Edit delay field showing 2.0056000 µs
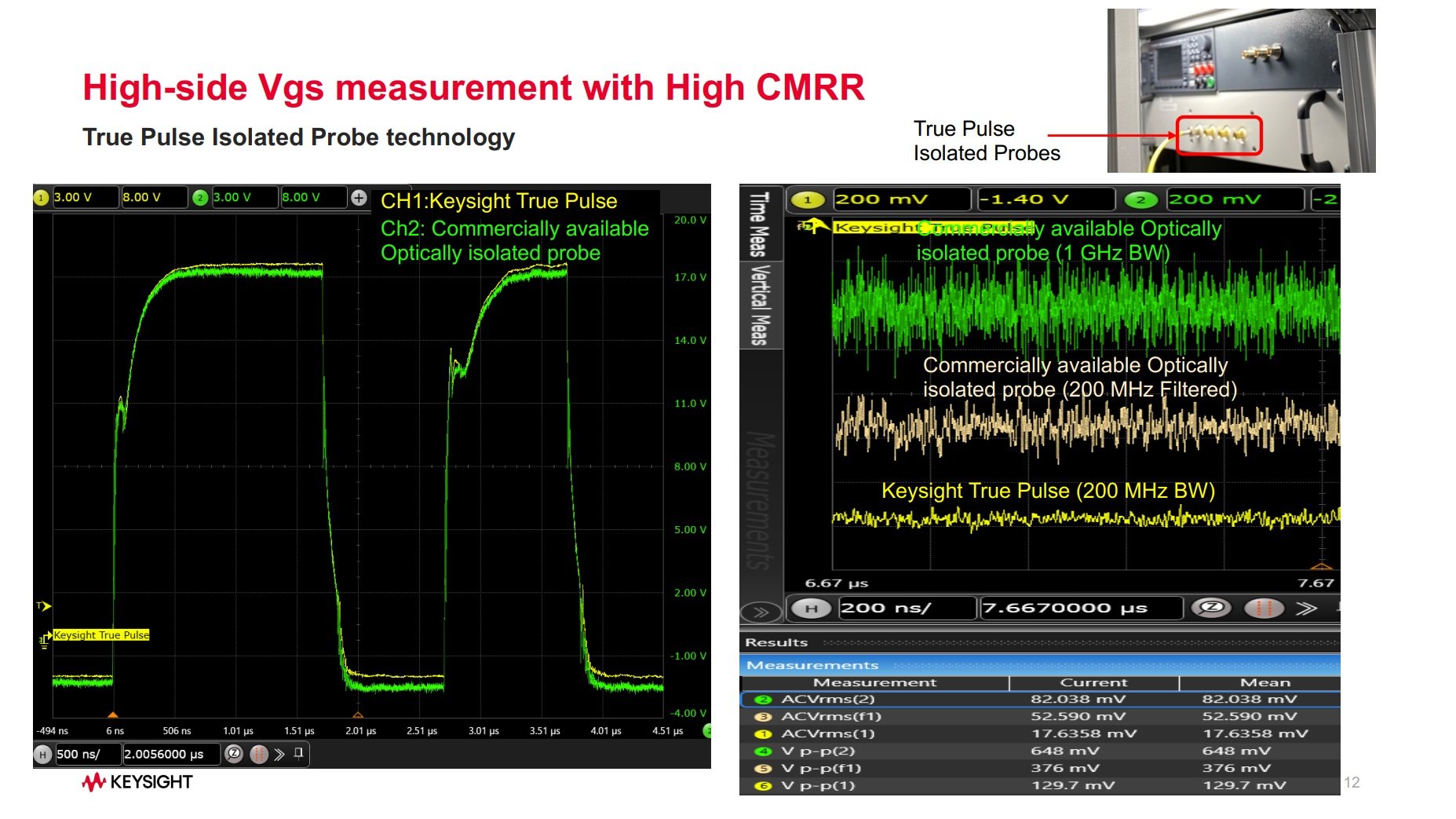Image resolution: width=1456 pixels, height=819 pixels. [172, 755]
